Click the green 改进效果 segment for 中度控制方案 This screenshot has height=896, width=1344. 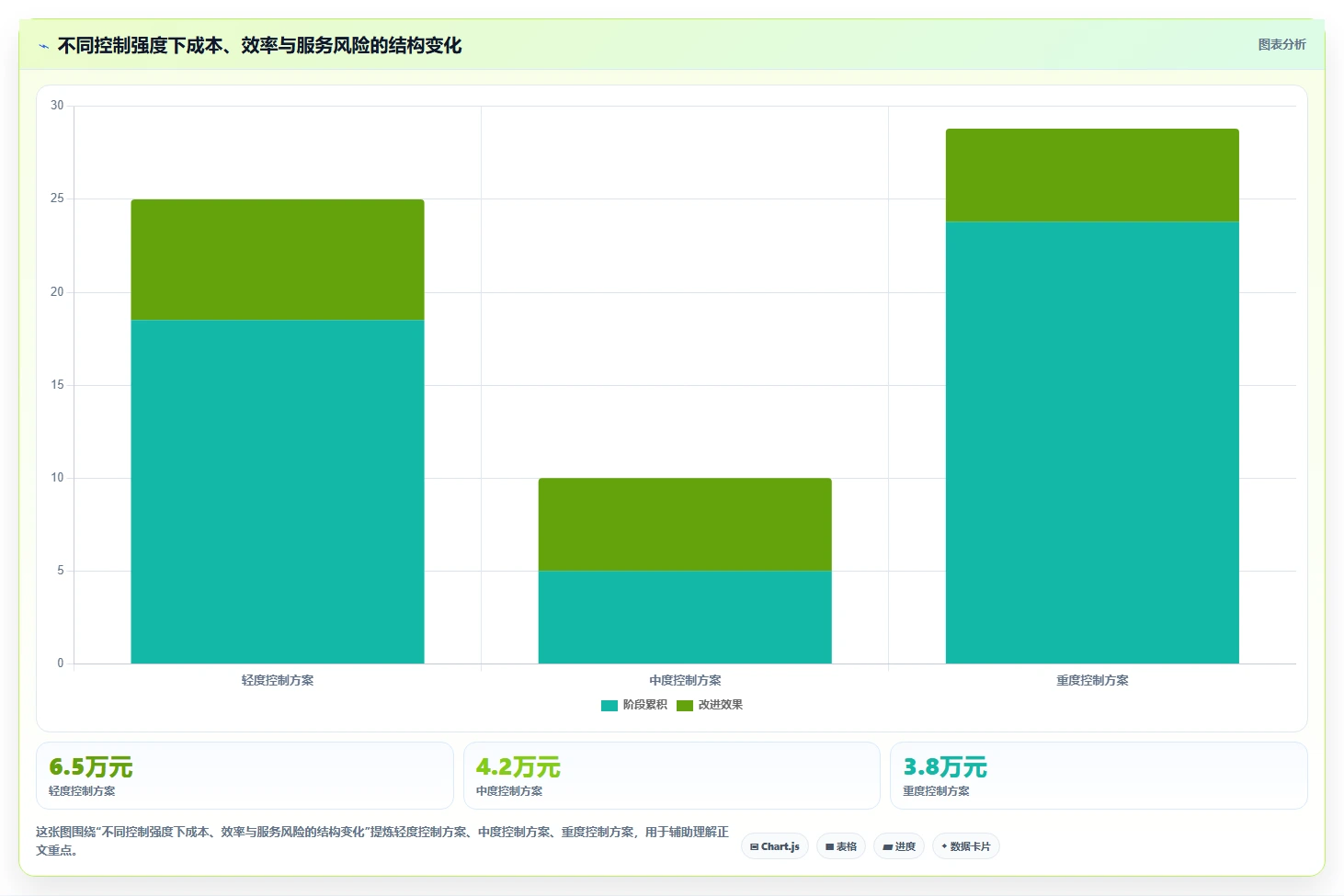(685, 524)
